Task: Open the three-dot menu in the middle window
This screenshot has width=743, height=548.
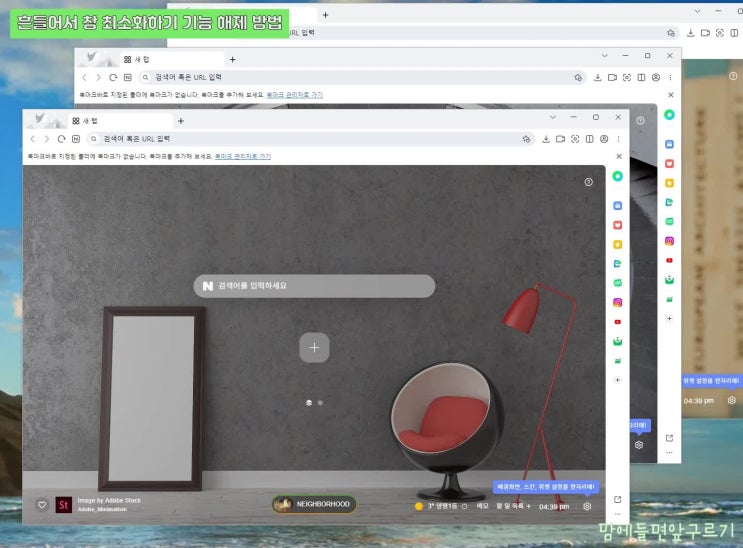Action: pos(670,77)
